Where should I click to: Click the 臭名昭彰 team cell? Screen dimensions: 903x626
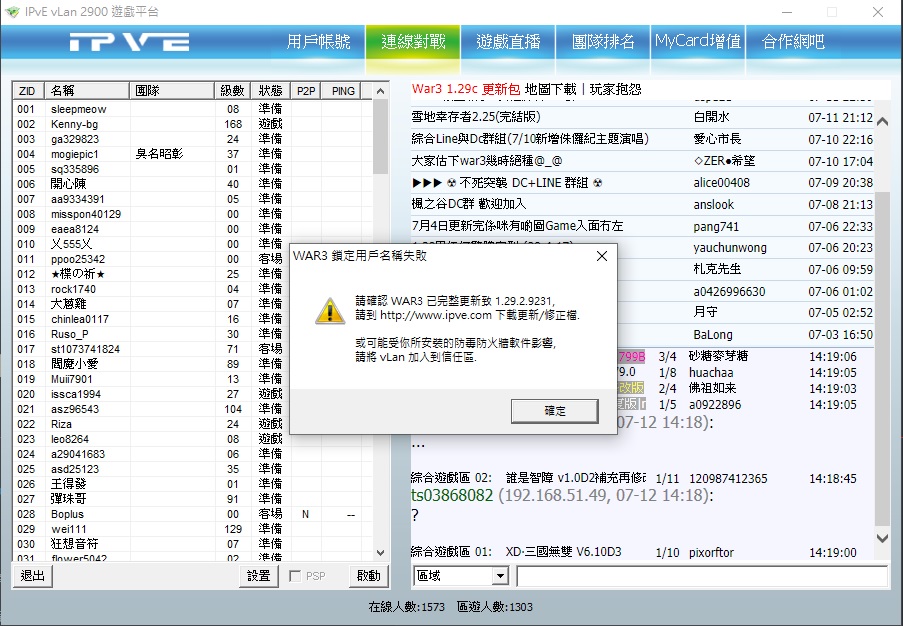[x=159, y=154]
